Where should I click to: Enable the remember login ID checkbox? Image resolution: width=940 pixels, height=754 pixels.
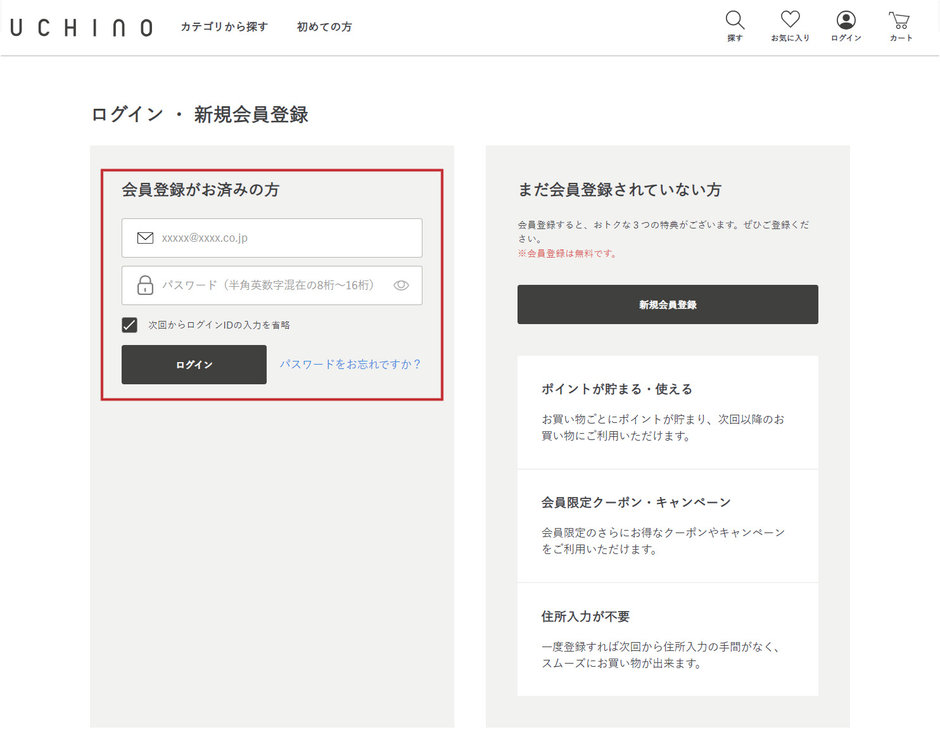click(x=128, y=324)
